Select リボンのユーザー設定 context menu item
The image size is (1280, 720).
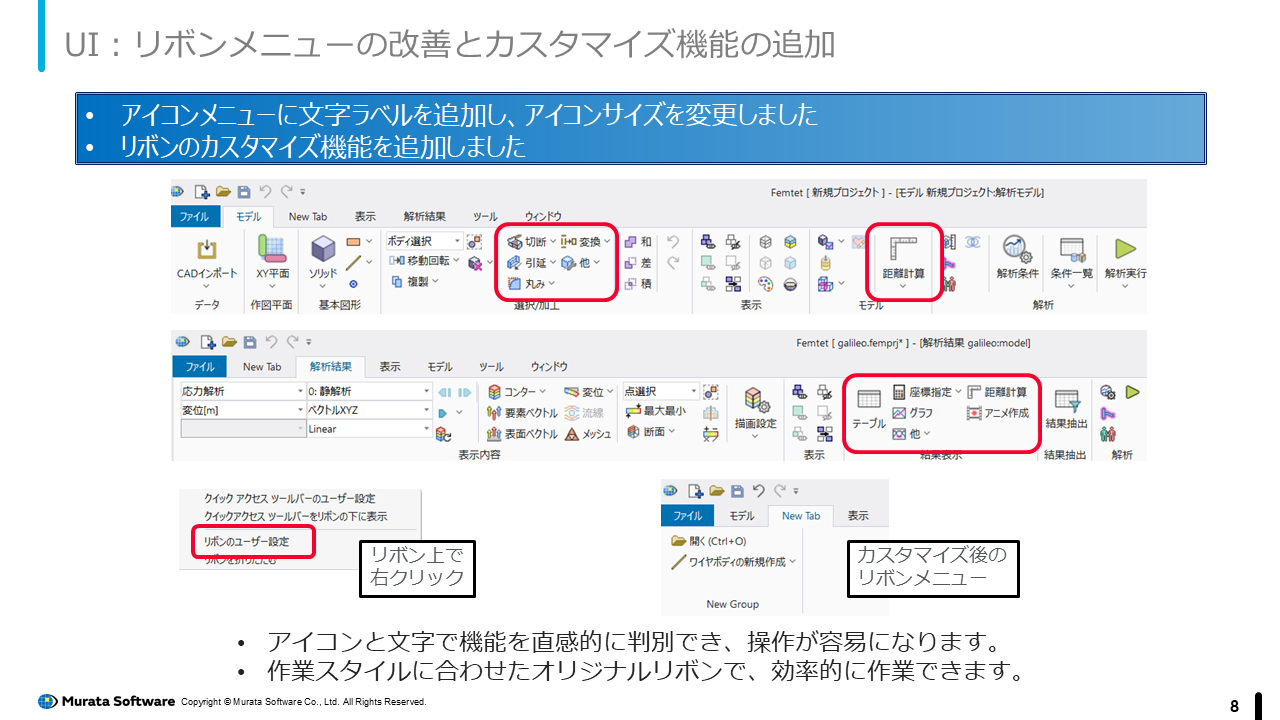point(246,541)
